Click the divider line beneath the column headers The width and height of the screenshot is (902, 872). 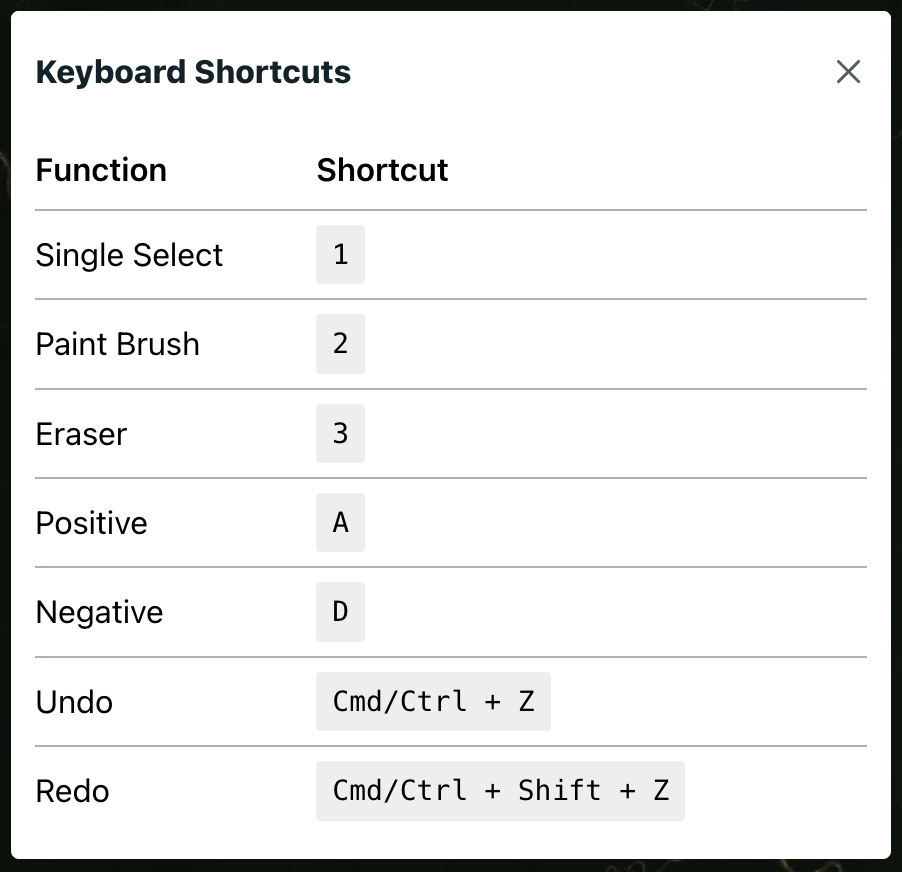pyautogui.click(x=450, y=210)
